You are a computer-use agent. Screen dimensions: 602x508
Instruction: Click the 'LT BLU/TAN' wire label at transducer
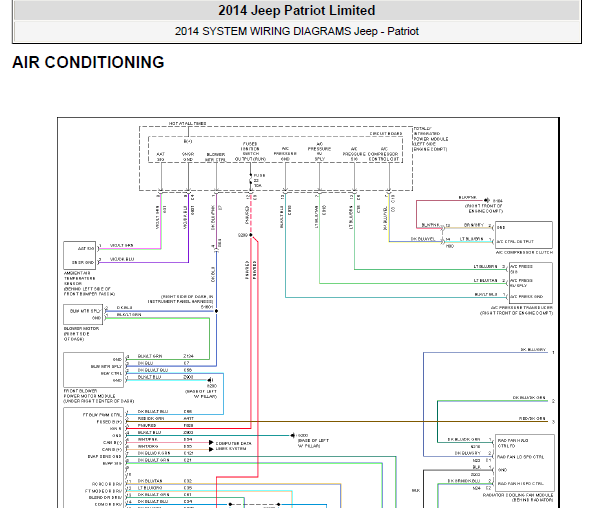[485, 280]
